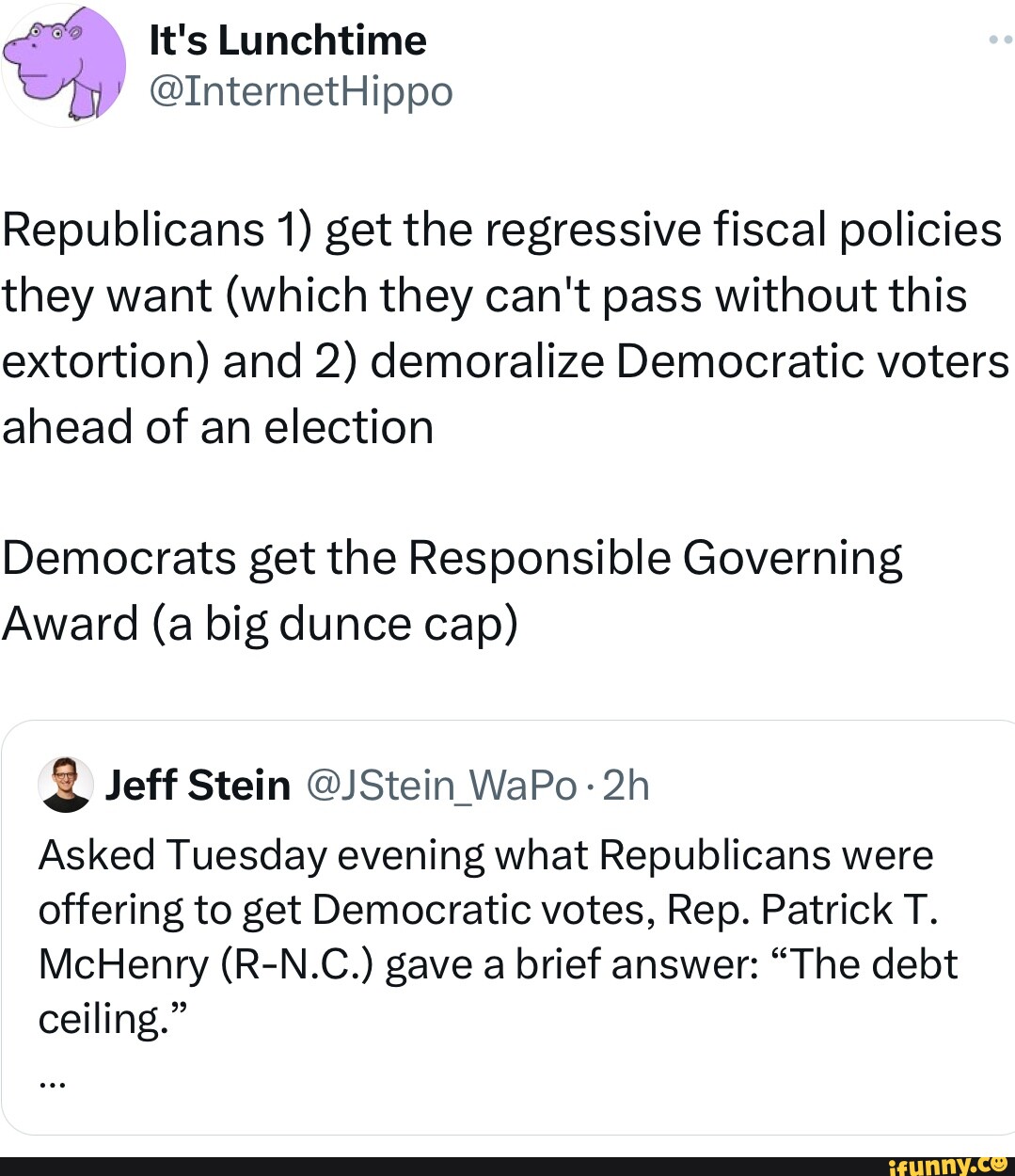Viewport: 1015px width, 1176px height.
Task: Visit the @InternetHippo handle
Action: point(301,91)
